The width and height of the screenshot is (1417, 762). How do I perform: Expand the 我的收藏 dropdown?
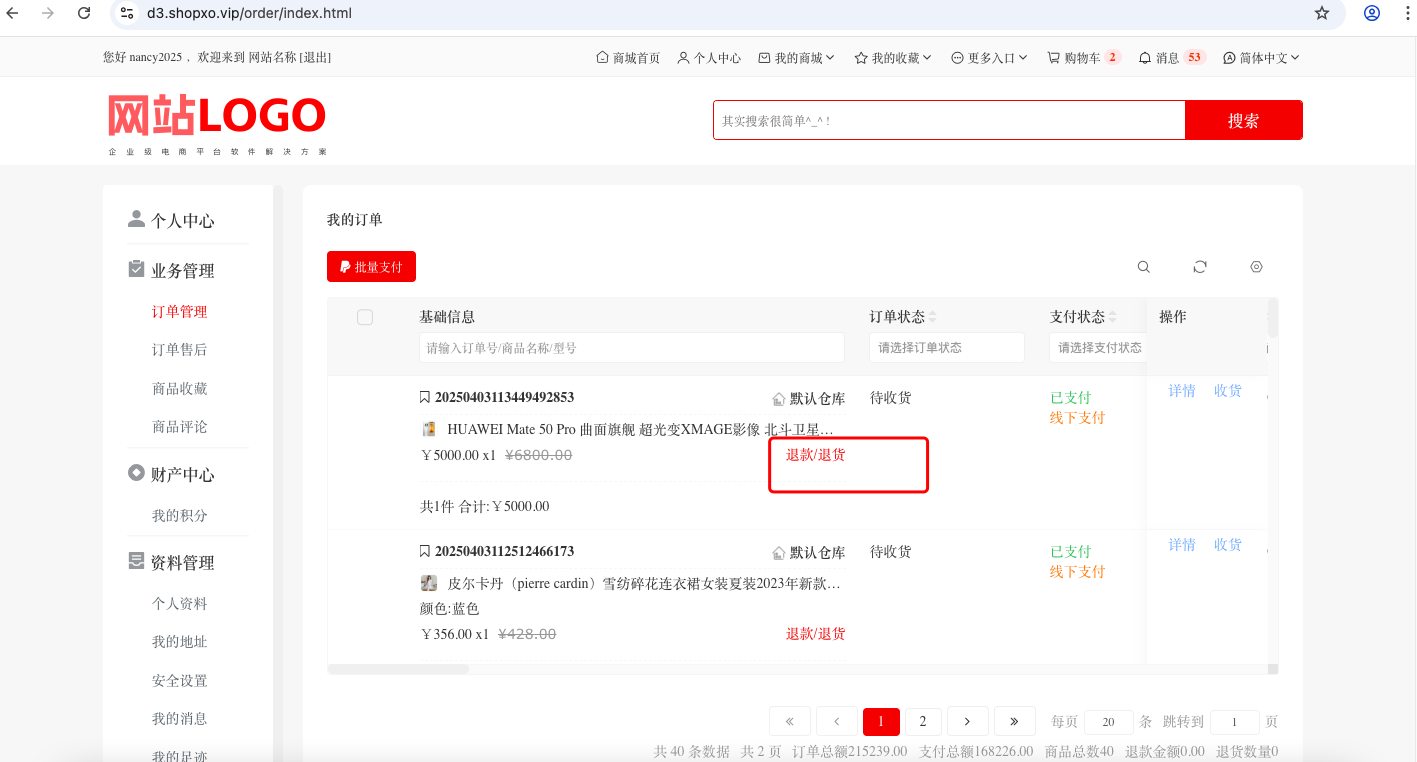[893, 58]
